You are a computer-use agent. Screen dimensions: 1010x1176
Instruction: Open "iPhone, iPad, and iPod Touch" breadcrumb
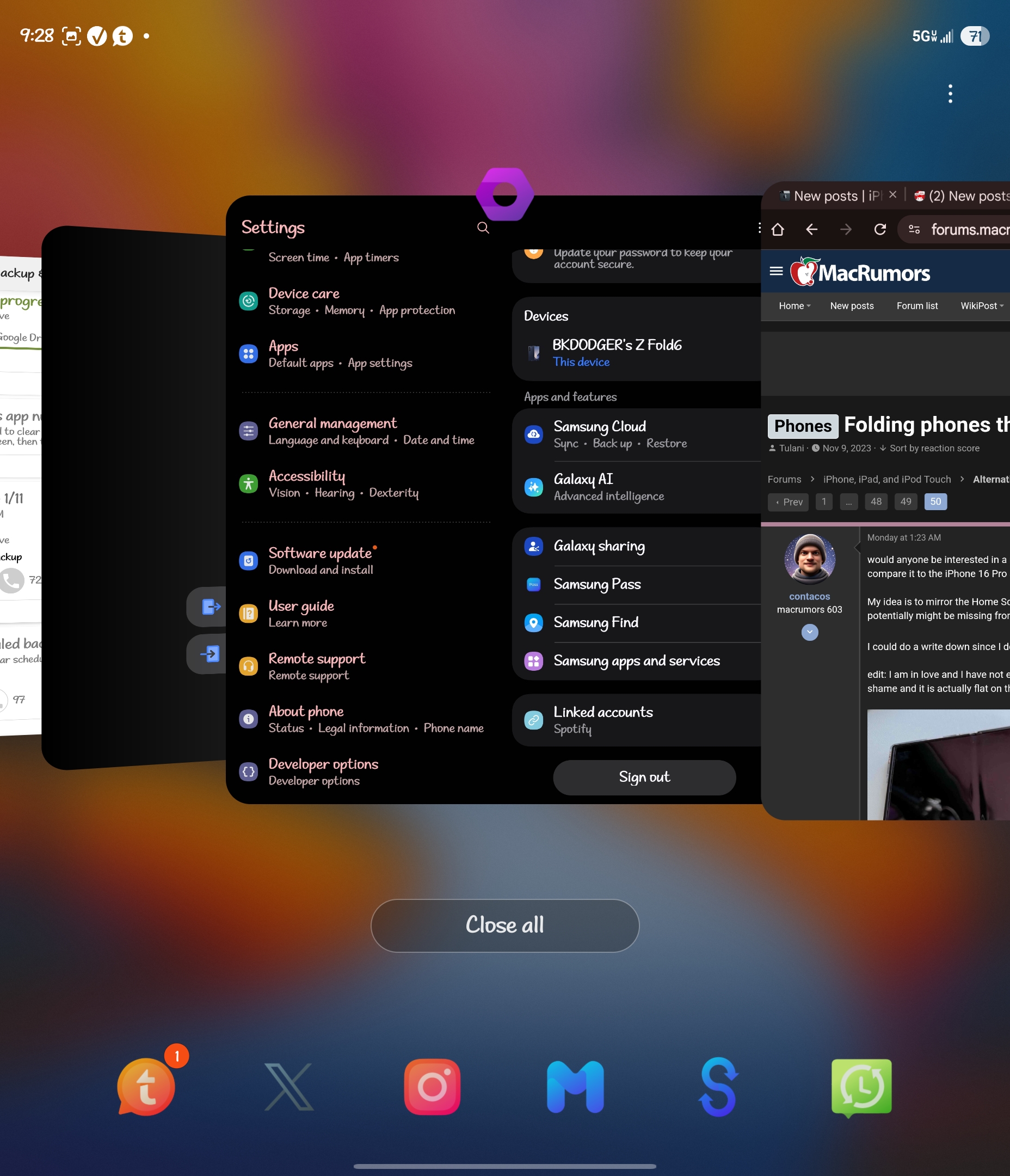point(887,480)
